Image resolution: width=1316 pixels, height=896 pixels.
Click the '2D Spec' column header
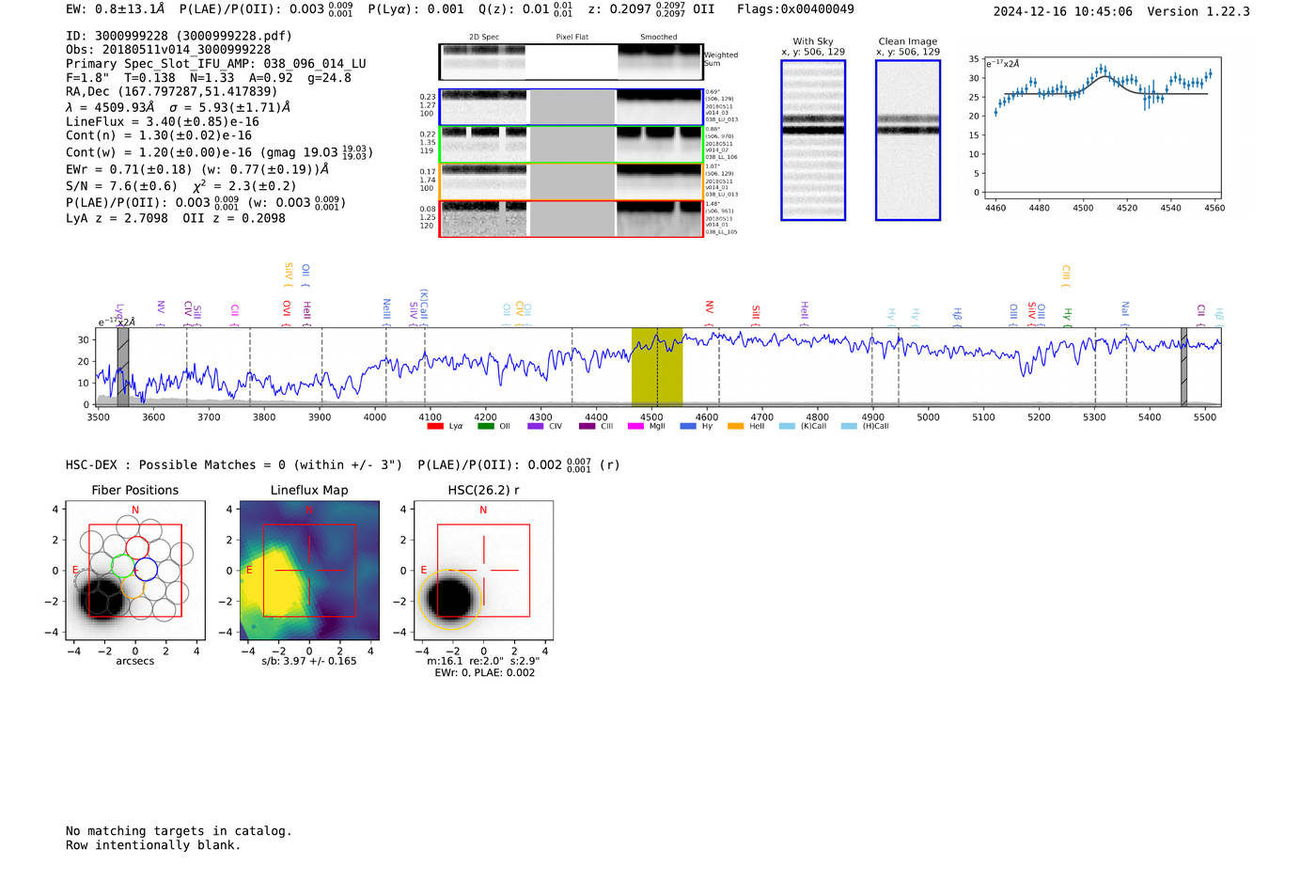(484, 38)
